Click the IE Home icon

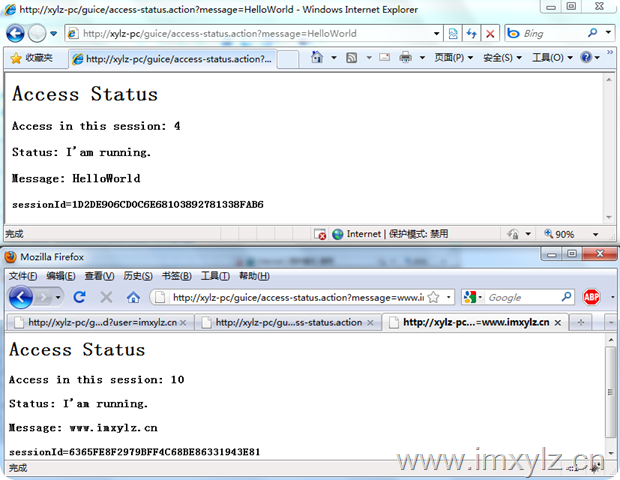tap(317, 58)
